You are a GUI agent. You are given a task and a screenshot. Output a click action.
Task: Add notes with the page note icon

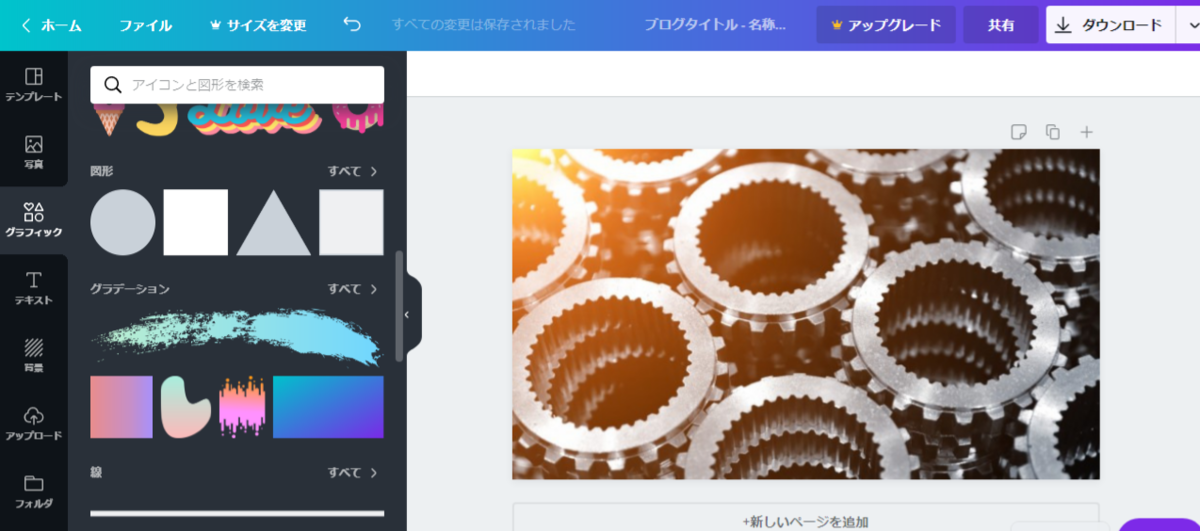pyautogui.click(x=1018, y=132)
